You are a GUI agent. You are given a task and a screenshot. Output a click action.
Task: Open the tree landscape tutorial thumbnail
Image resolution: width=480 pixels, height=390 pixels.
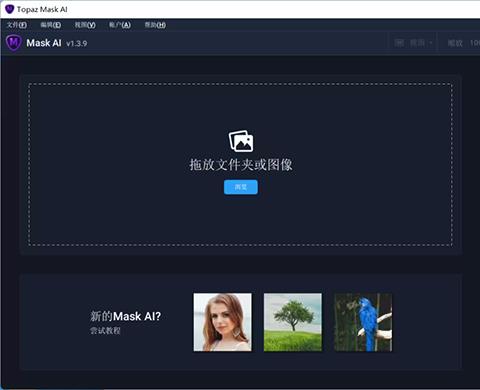tap(293, 322)
